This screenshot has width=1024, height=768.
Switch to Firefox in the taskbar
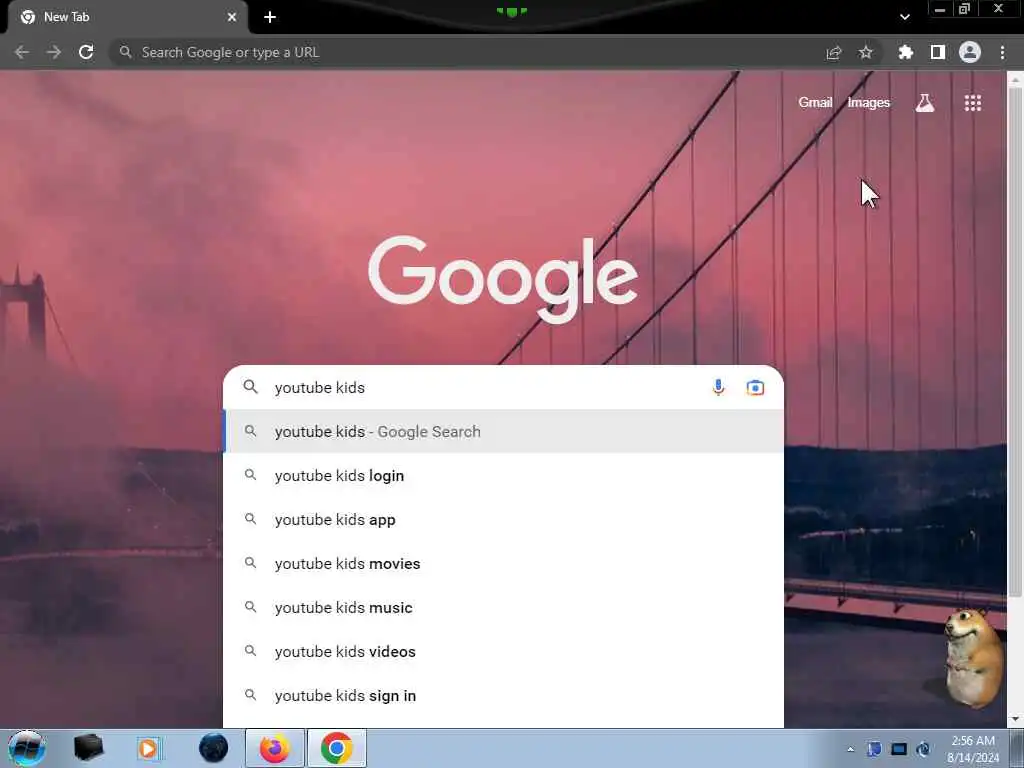[x=274, y=748]
